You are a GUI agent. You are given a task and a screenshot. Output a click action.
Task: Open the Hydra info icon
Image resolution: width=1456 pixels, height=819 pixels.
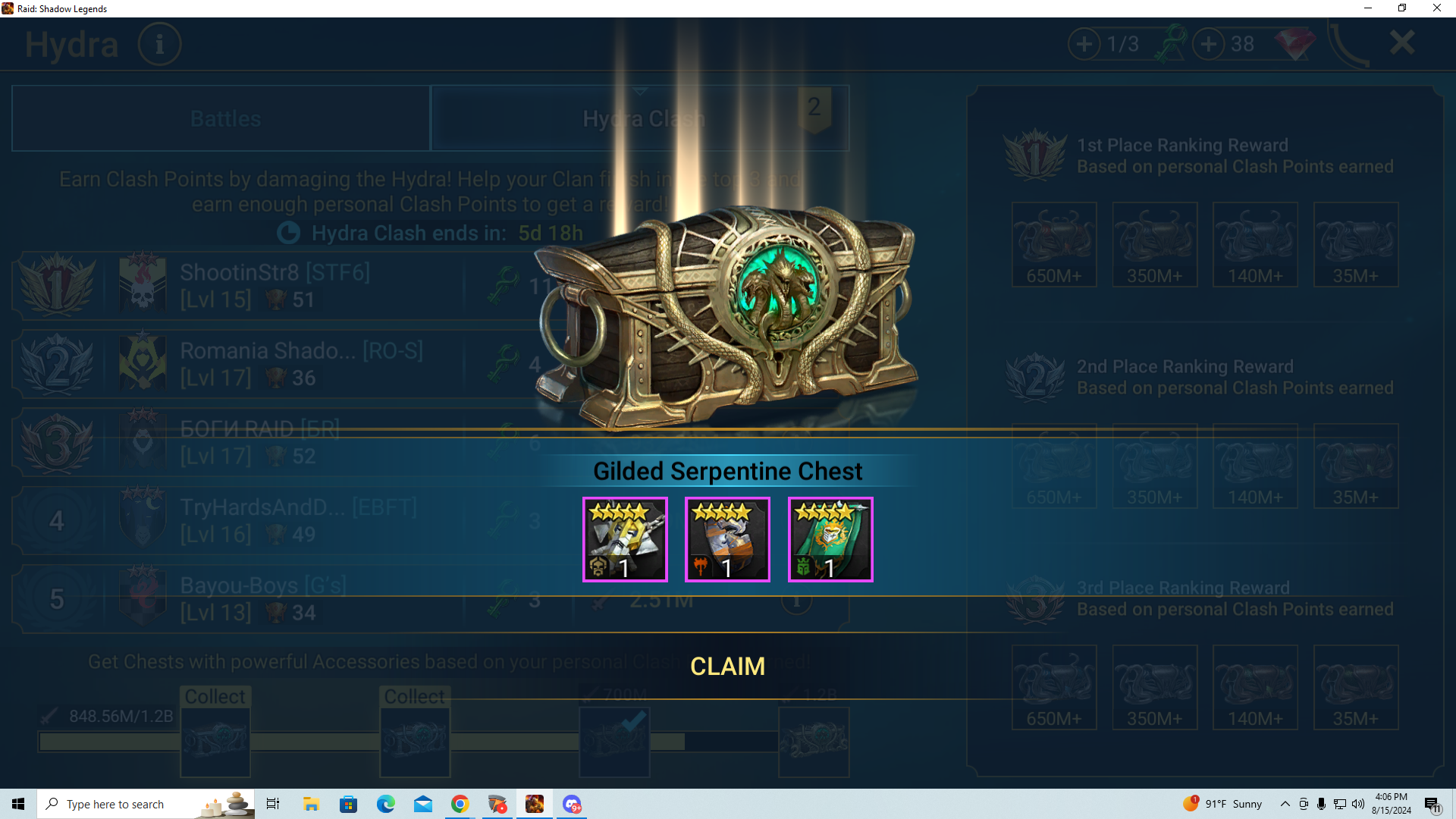159,44
